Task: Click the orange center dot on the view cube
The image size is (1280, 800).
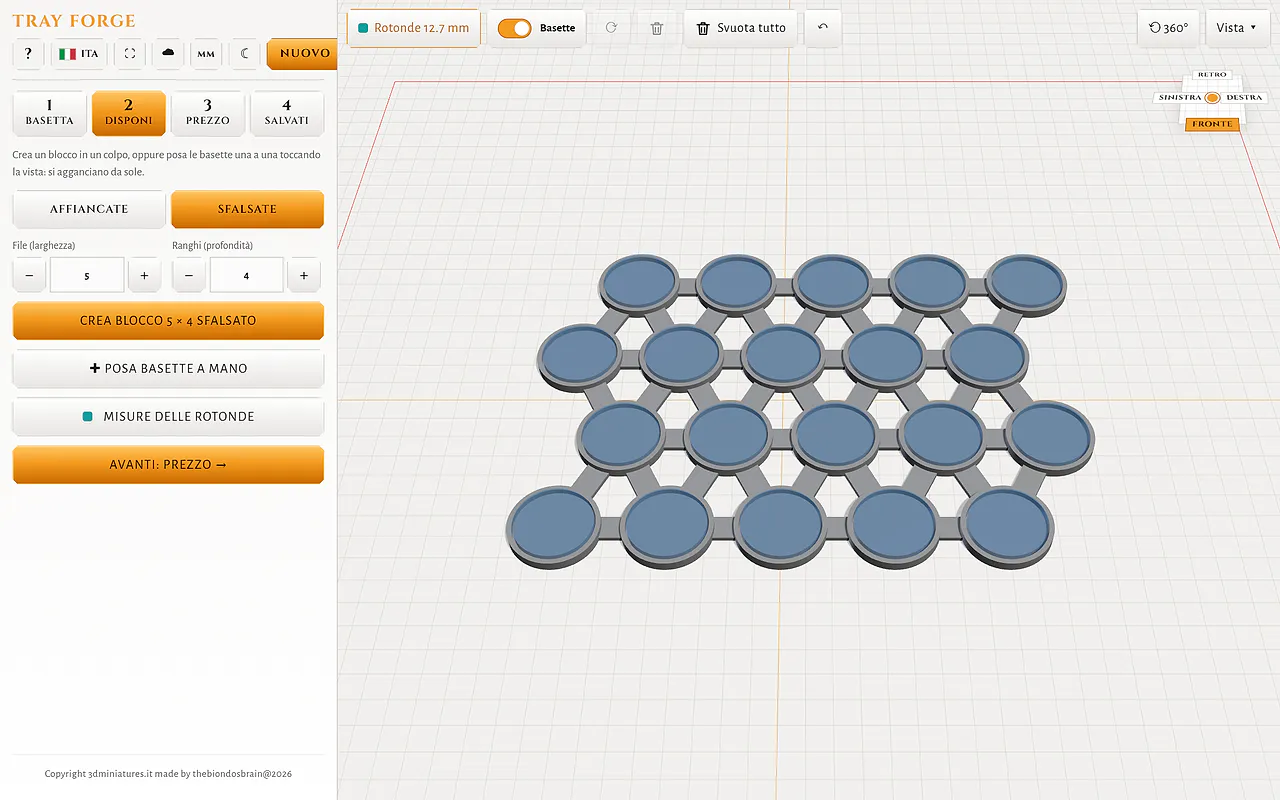Action: 1213,97
